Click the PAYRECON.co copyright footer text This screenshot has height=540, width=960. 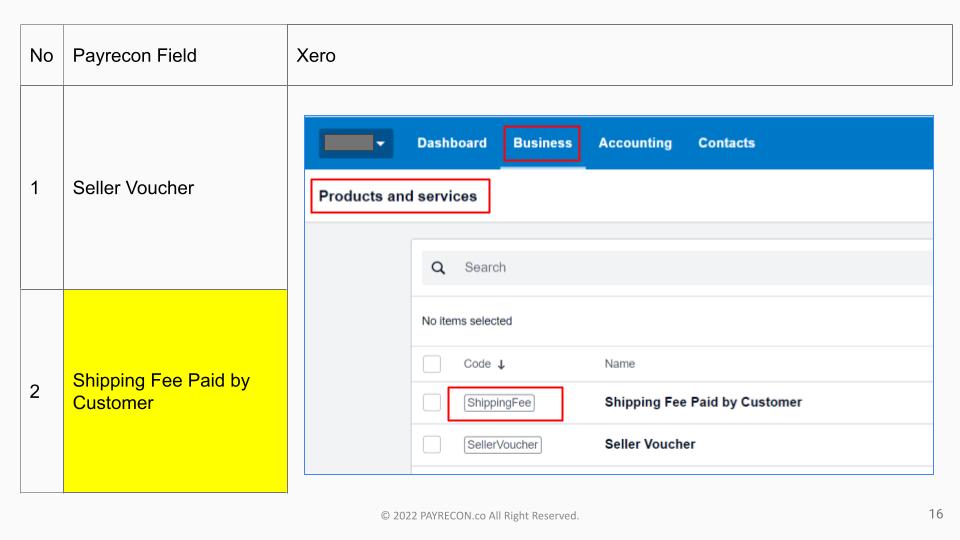(x=479, y=516)
